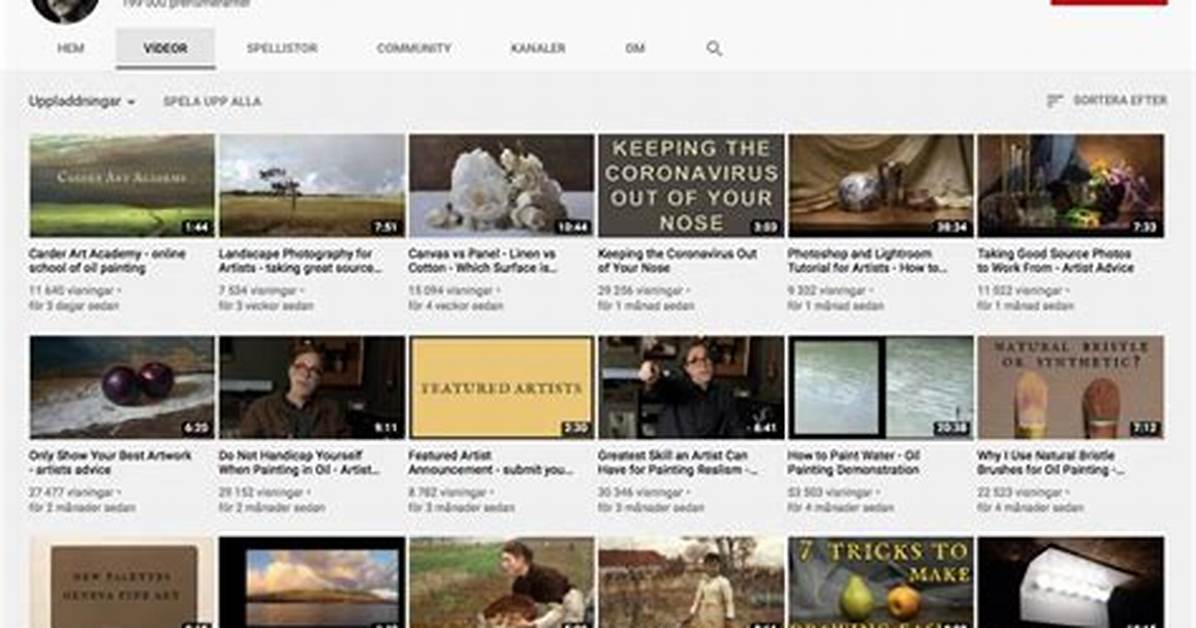
Task: Open How to Paint Water thumbnail
Action: 881,387
